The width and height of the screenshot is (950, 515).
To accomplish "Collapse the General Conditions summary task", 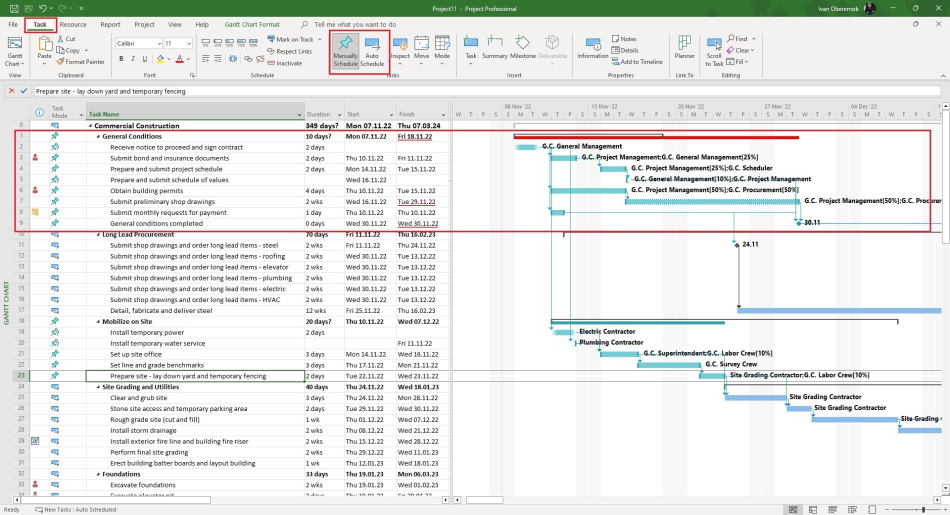I will (x=98, y=137).
